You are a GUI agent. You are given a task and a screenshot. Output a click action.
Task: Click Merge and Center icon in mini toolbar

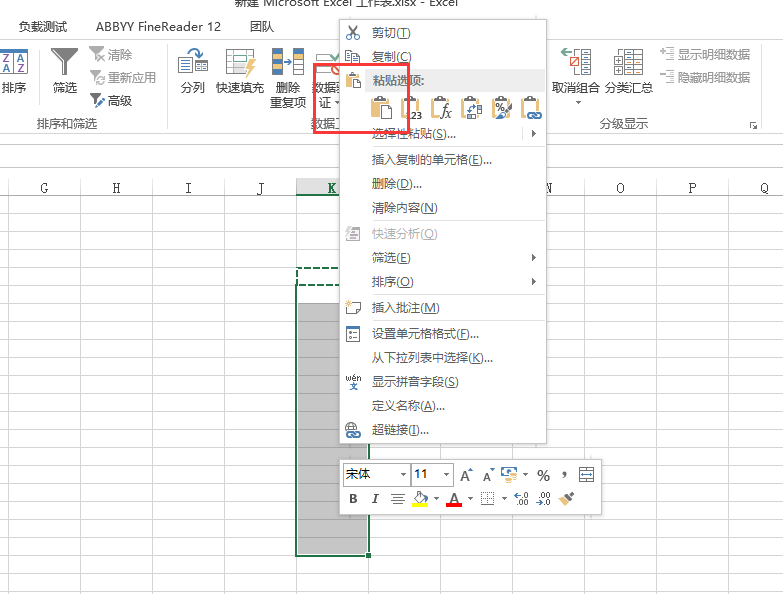tap(586, 475)
